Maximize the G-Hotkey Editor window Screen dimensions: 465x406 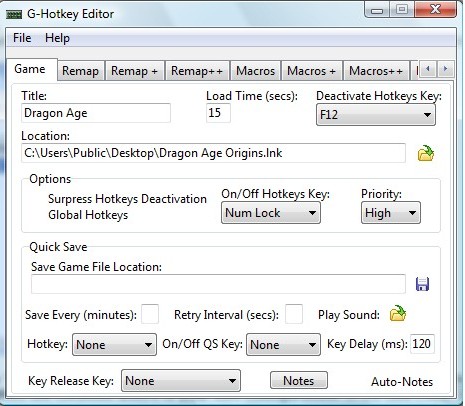click(402, 10)
